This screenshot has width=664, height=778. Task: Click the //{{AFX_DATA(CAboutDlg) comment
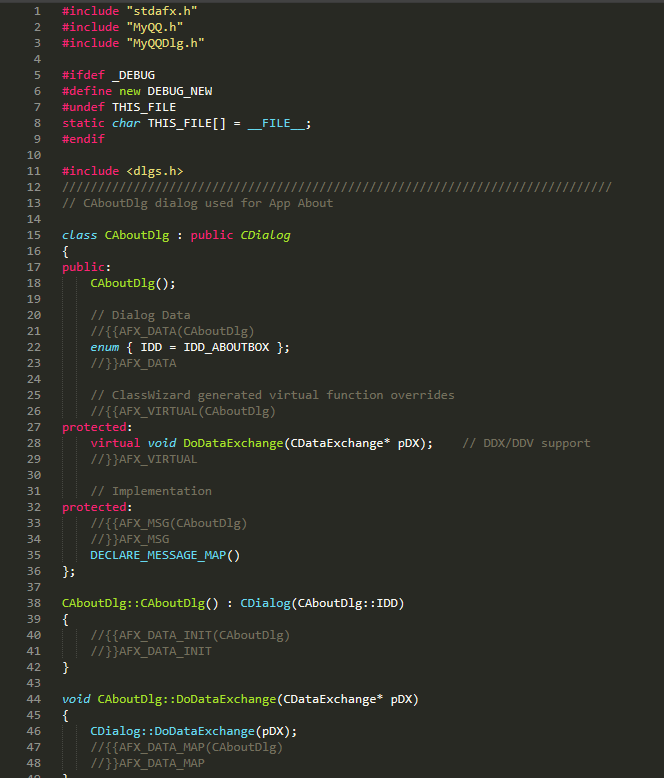pyautogui.click(x=172, y=331)
